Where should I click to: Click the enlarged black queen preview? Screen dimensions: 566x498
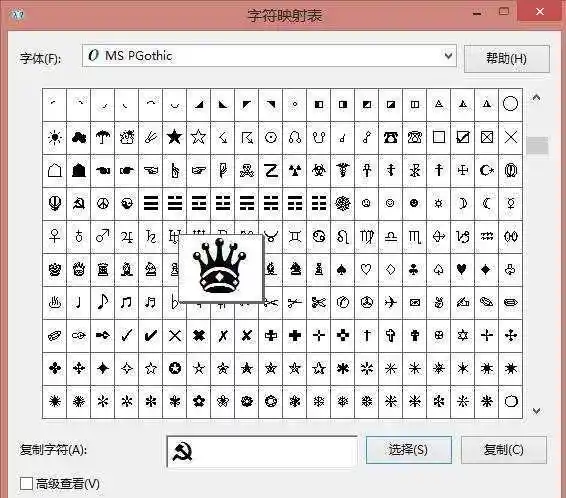(221, 267)
